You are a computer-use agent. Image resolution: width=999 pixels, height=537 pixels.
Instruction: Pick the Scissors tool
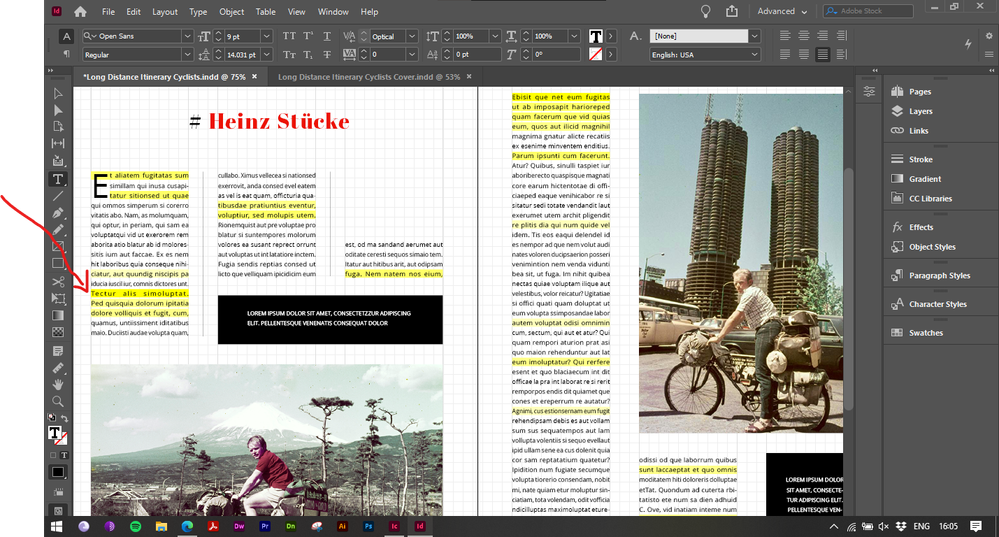point(58,282)
